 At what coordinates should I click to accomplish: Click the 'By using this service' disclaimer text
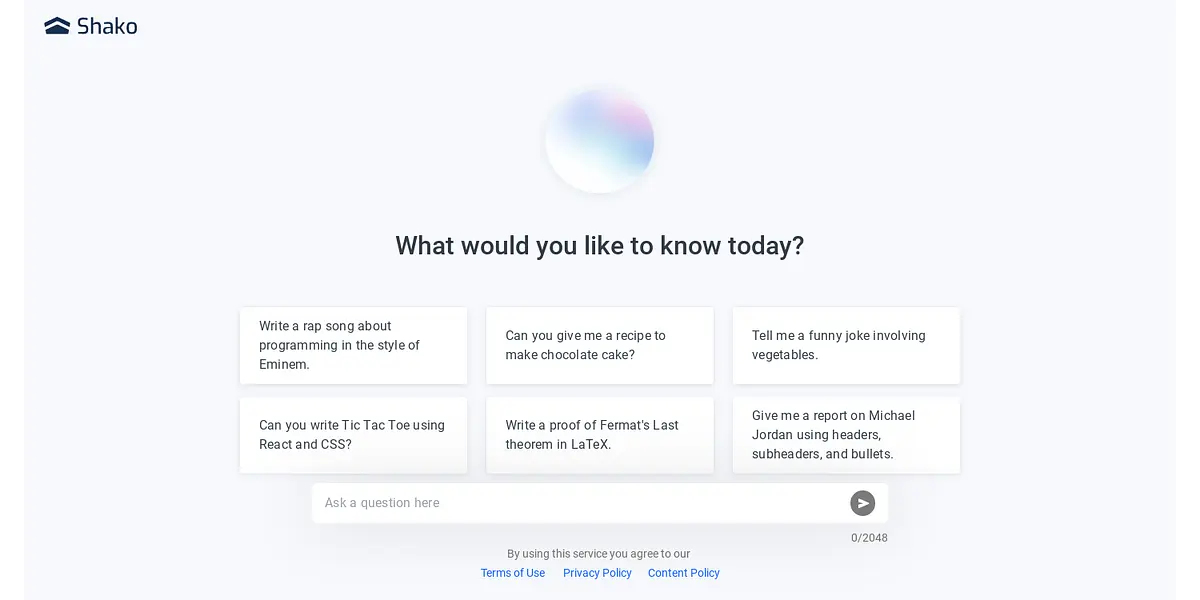click(x=598, y=554)
